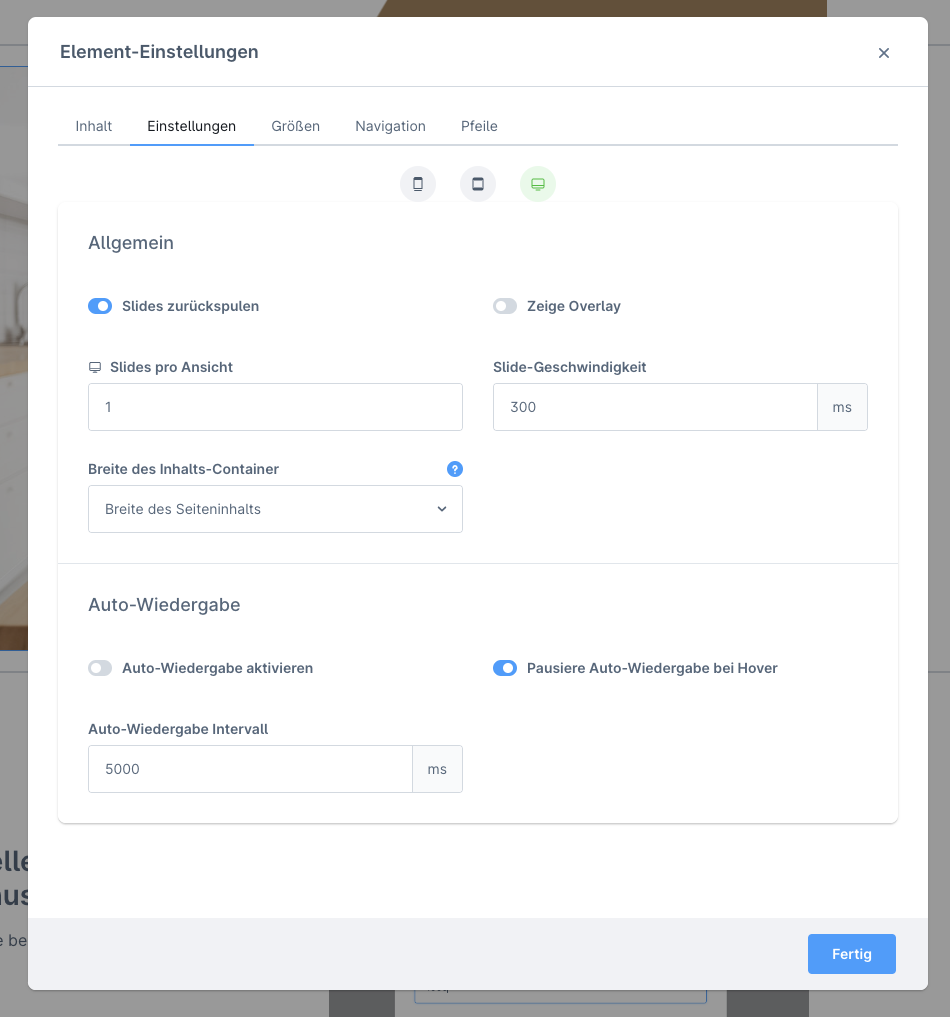
Task: Disable the Slides zurückspulen toggle
Action: click(x=100, y=306)
